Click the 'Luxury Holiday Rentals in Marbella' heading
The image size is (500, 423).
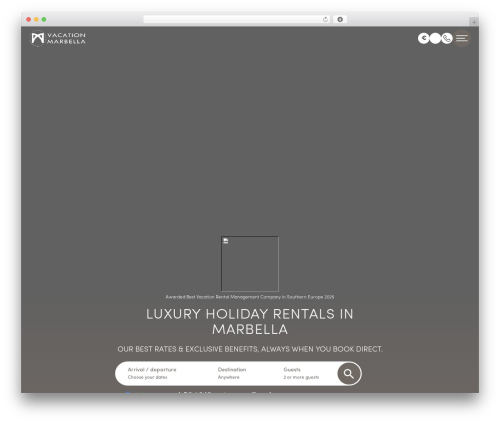tap(250, 322)
